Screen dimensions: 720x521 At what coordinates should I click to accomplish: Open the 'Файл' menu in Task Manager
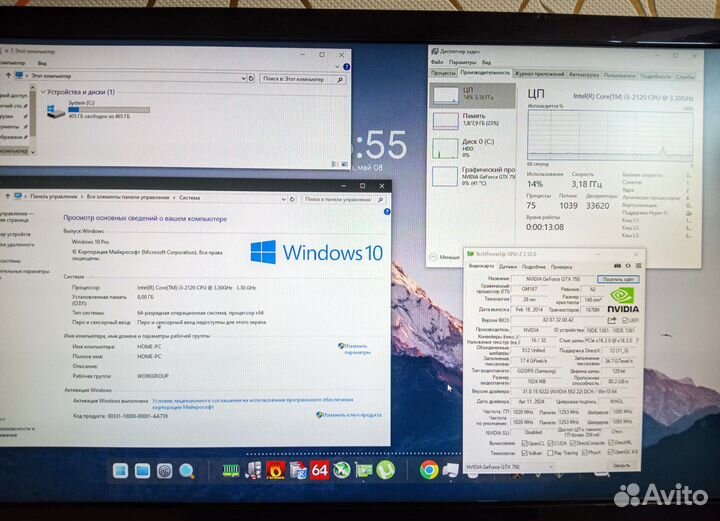[437, 62]
